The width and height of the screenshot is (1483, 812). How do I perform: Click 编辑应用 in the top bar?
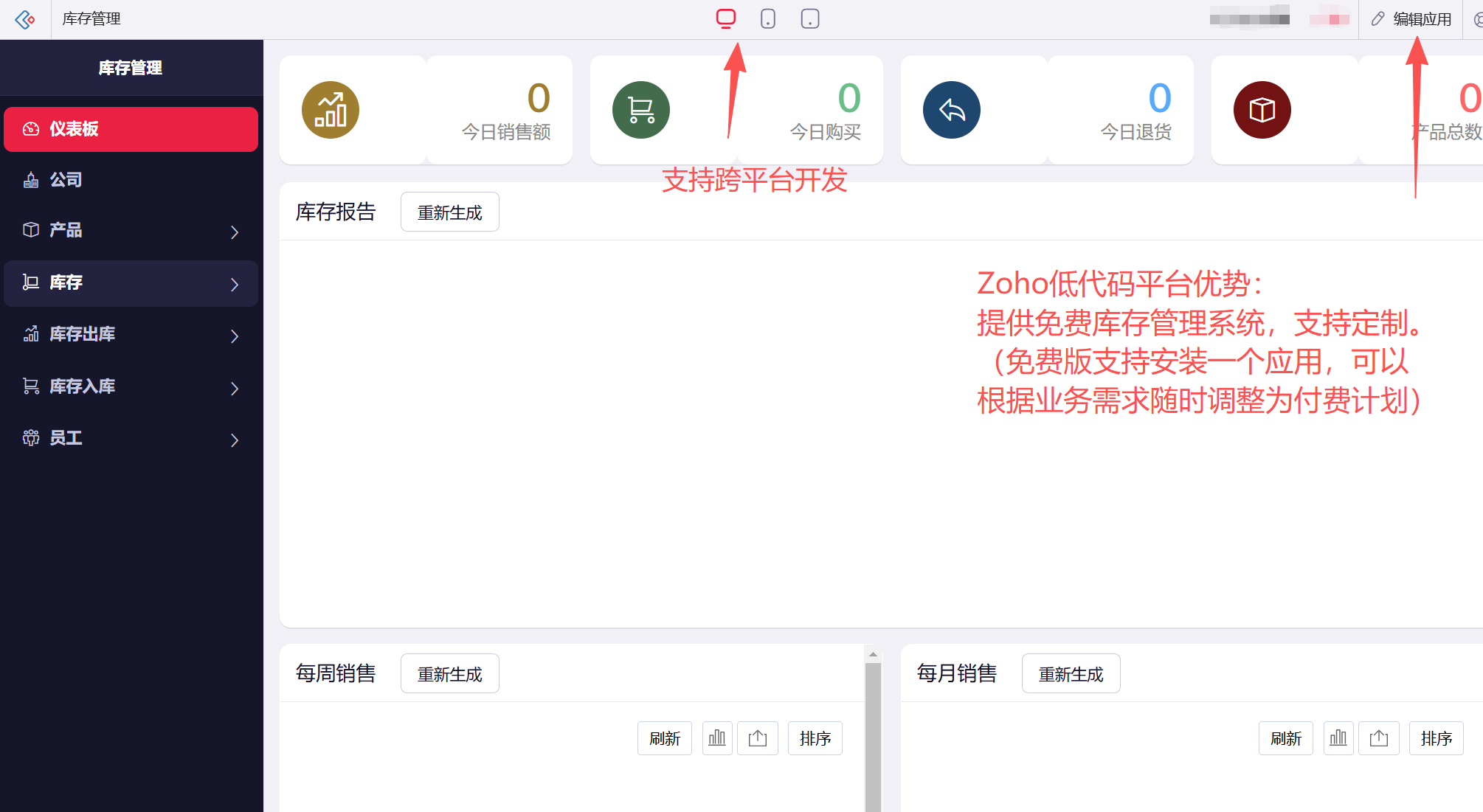[x=1412, y=19]
